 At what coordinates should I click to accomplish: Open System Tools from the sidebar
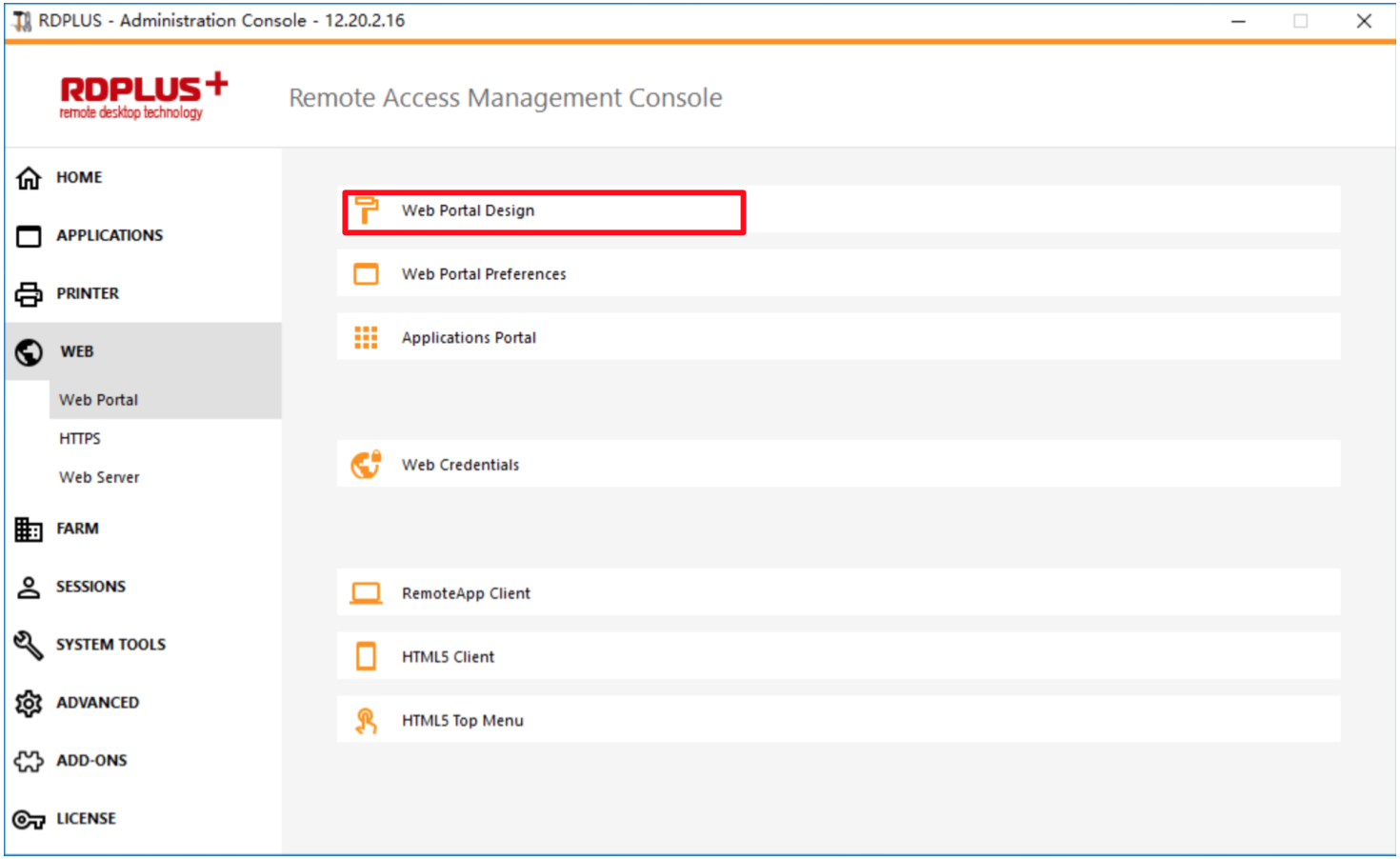[110, 645]
